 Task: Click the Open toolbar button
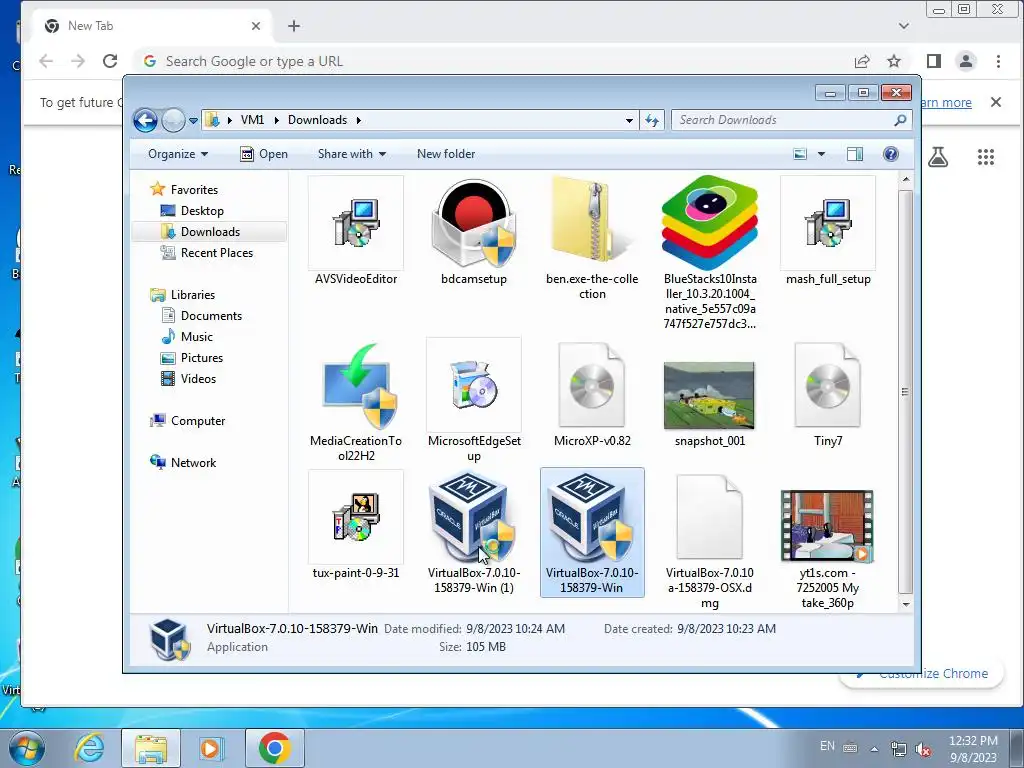264,154
